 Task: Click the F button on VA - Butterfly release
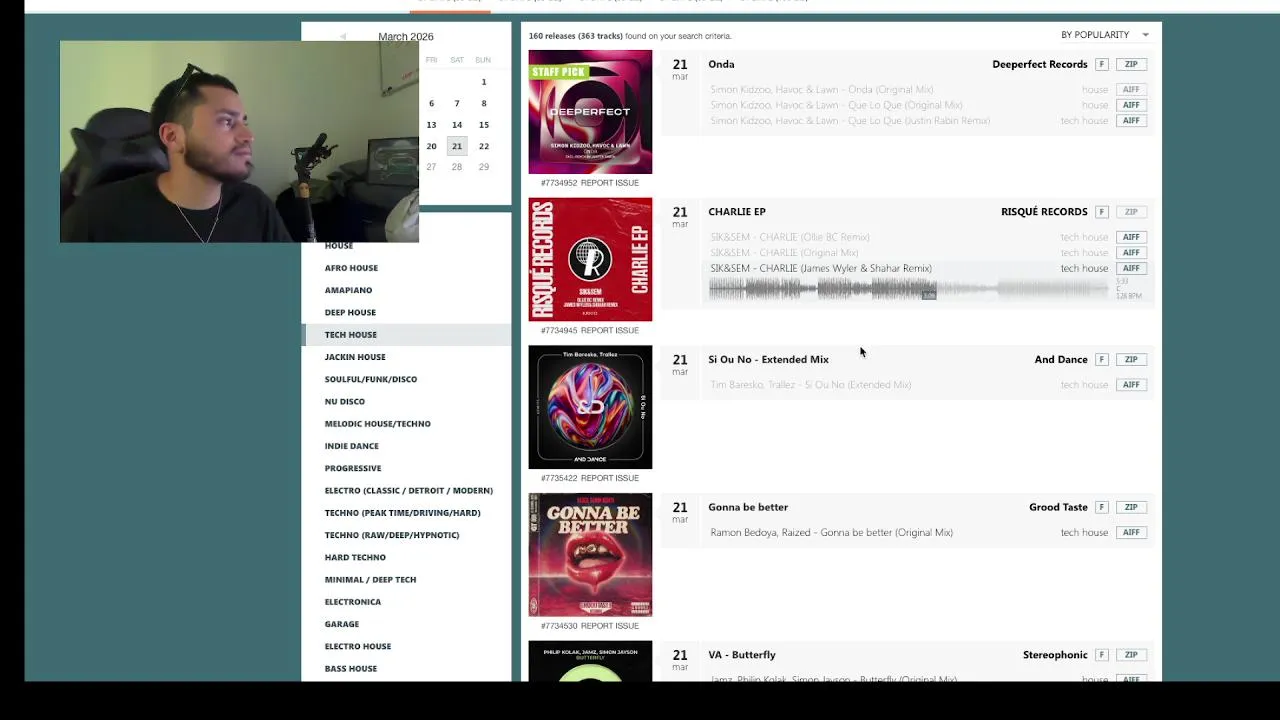[1102, 656]
